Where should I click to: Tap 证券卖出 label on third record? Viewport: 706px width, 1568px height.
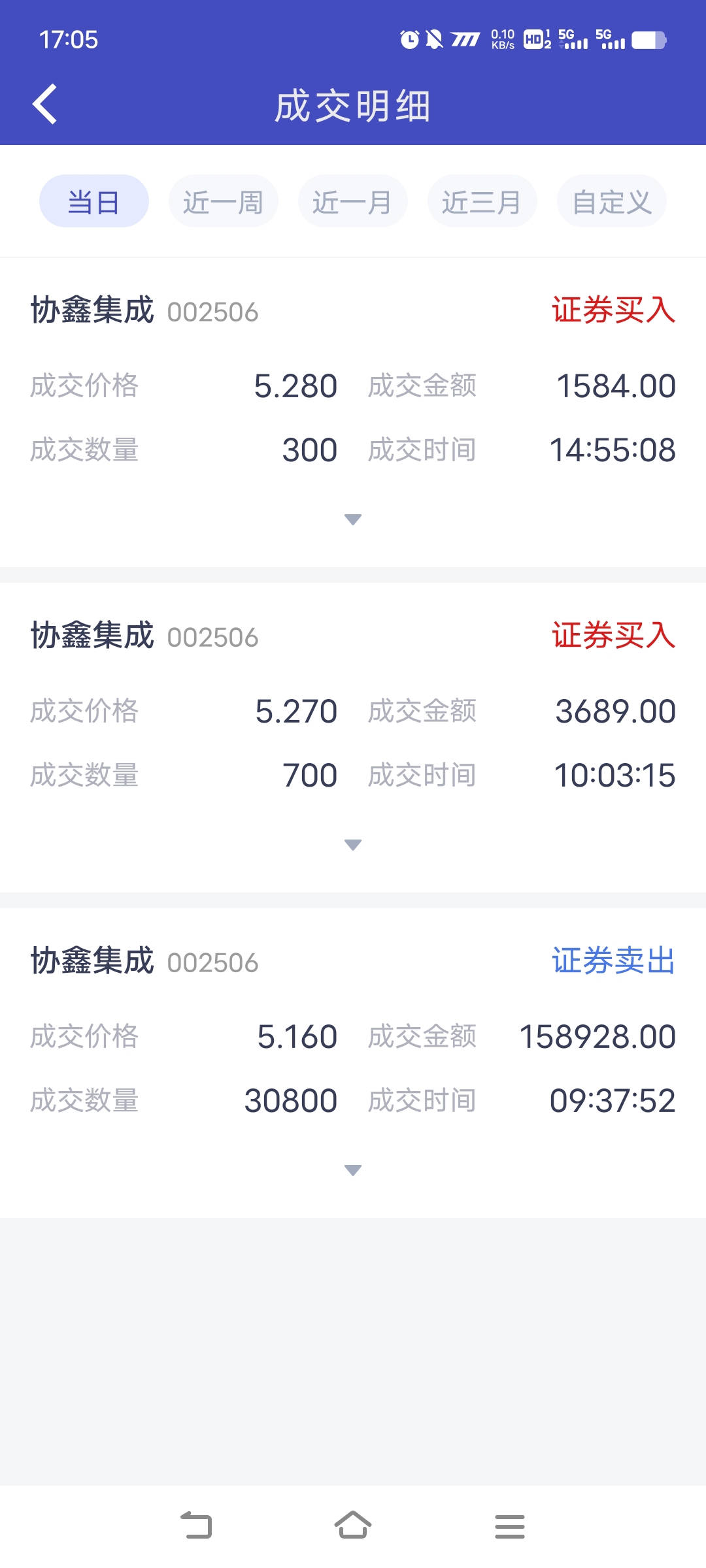pos(613,961)
